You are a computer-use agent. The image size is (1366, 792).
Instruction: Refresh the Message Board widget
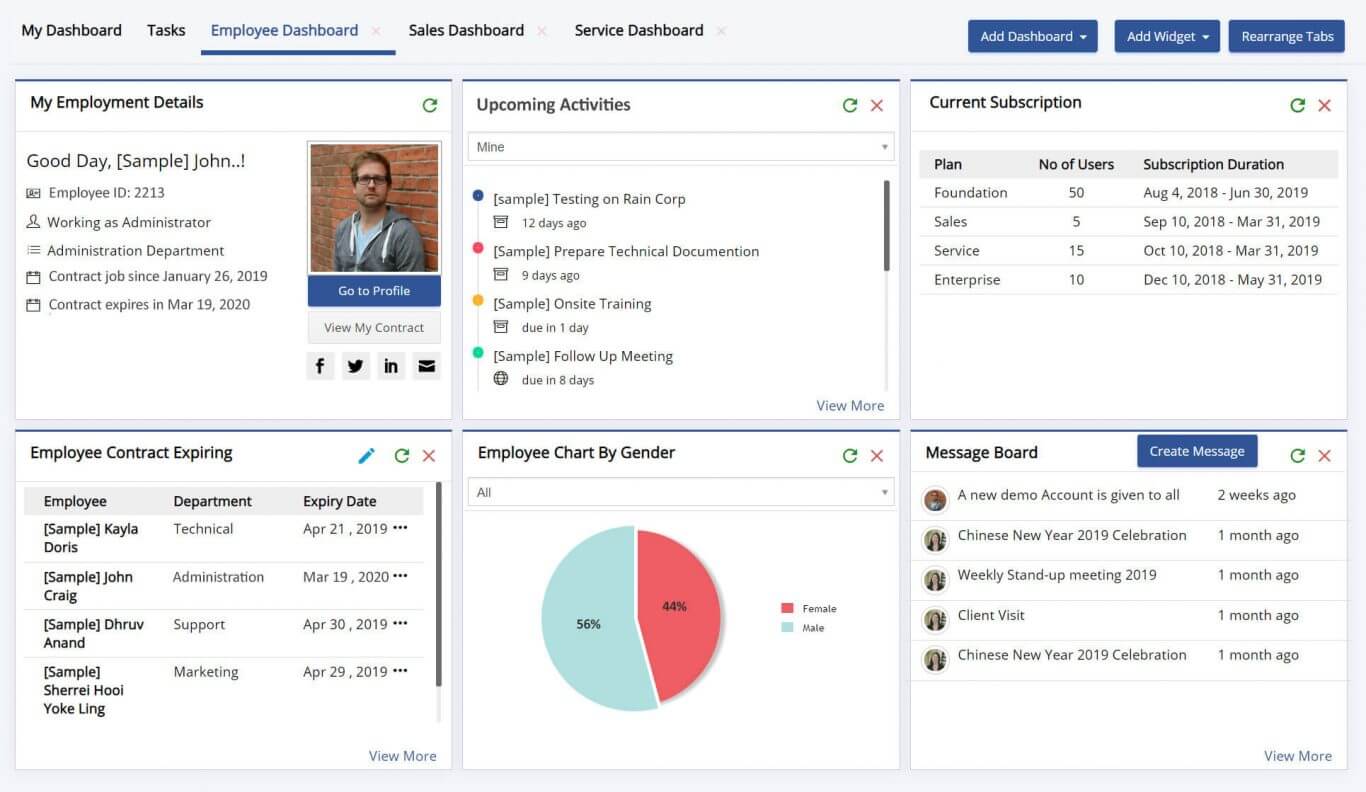coord(1297,453)
